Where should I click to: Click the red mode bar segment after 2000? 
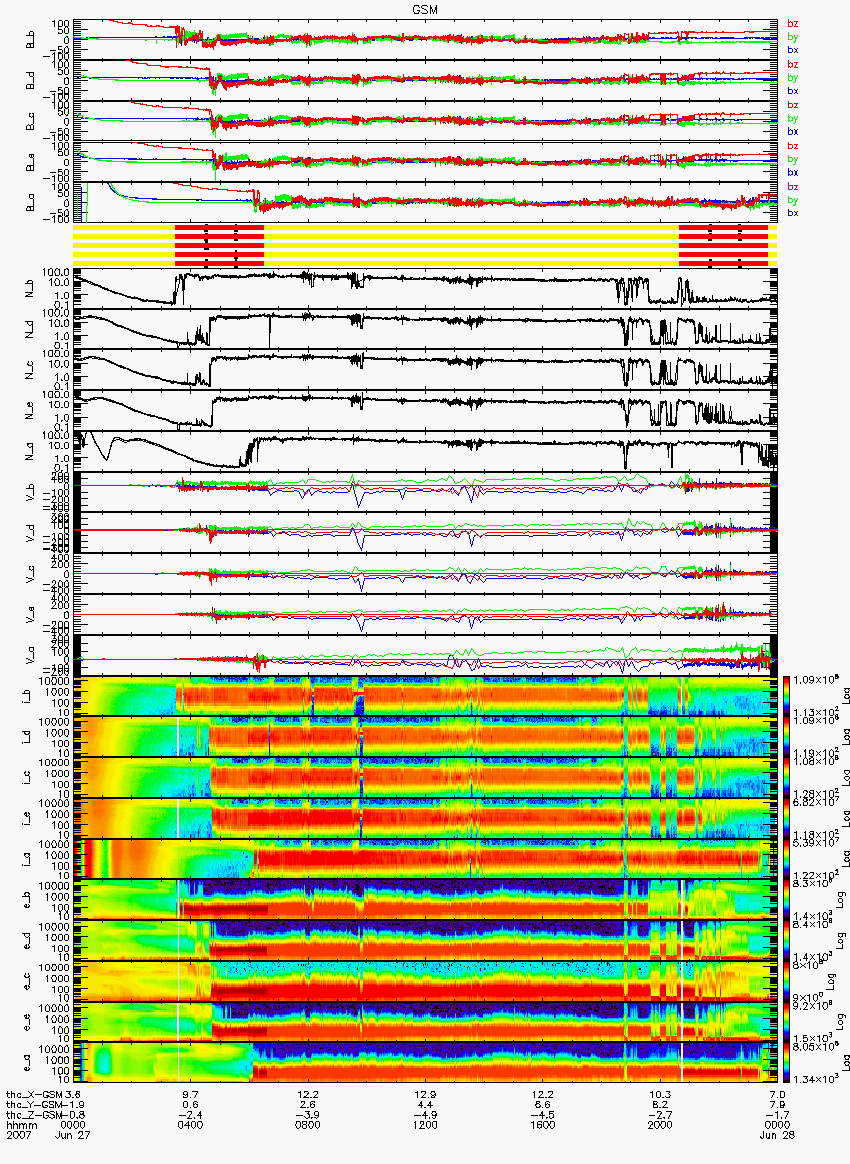point(723,246)
